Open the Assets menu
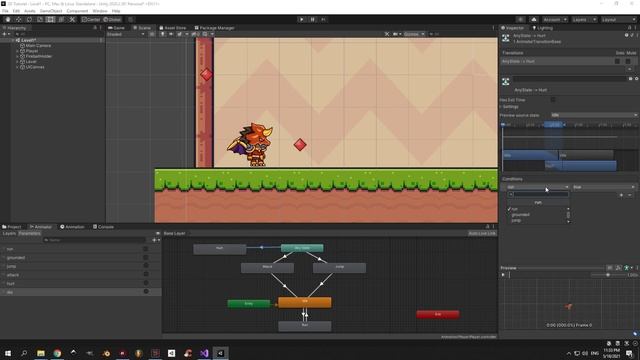 click(30, 11)
